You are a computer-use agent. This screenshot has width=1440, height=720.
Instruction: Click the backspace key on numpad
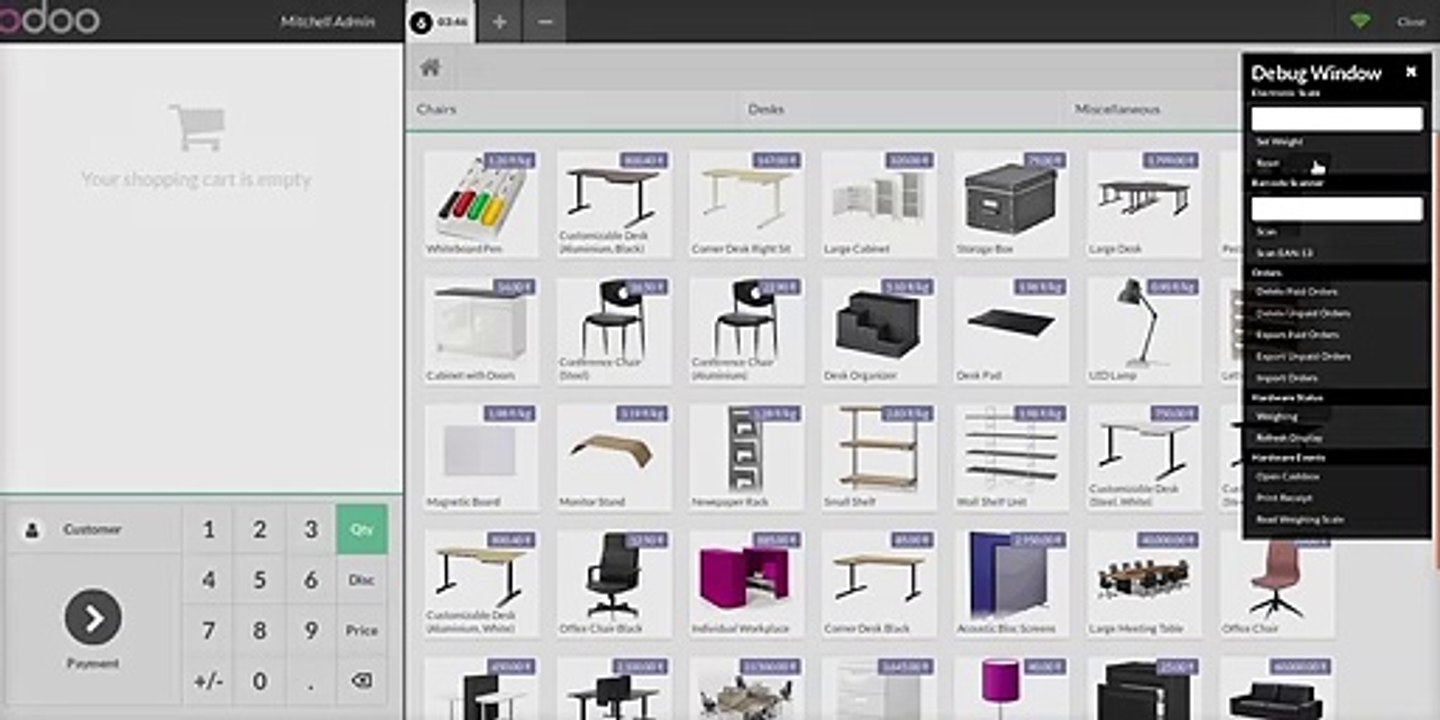click(x=362, y=680)
